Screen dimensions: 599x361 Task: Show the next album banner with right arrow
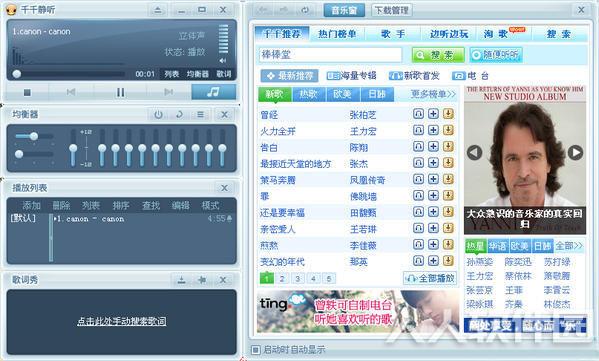(x=575, y=152)
